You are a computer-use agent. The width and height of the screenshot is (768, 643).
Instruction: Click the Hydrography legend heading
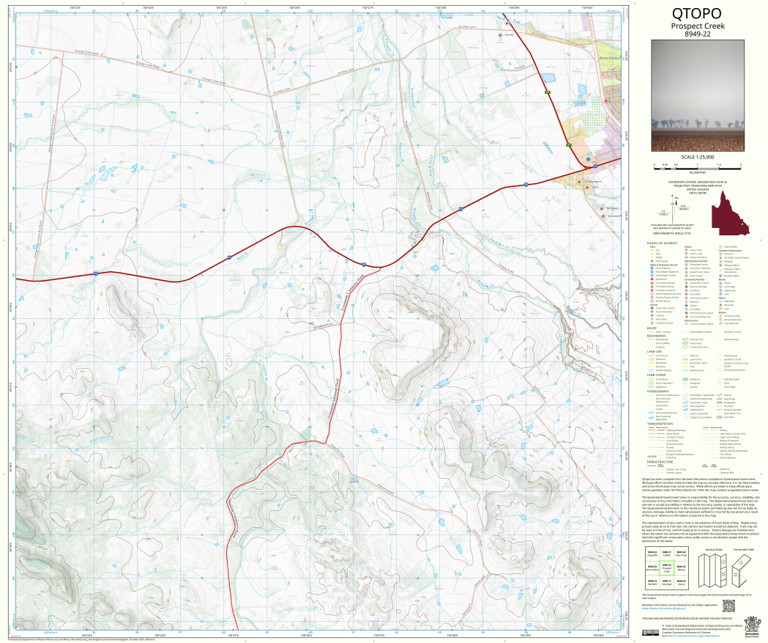pyautogui.click(x=658, y=391)
